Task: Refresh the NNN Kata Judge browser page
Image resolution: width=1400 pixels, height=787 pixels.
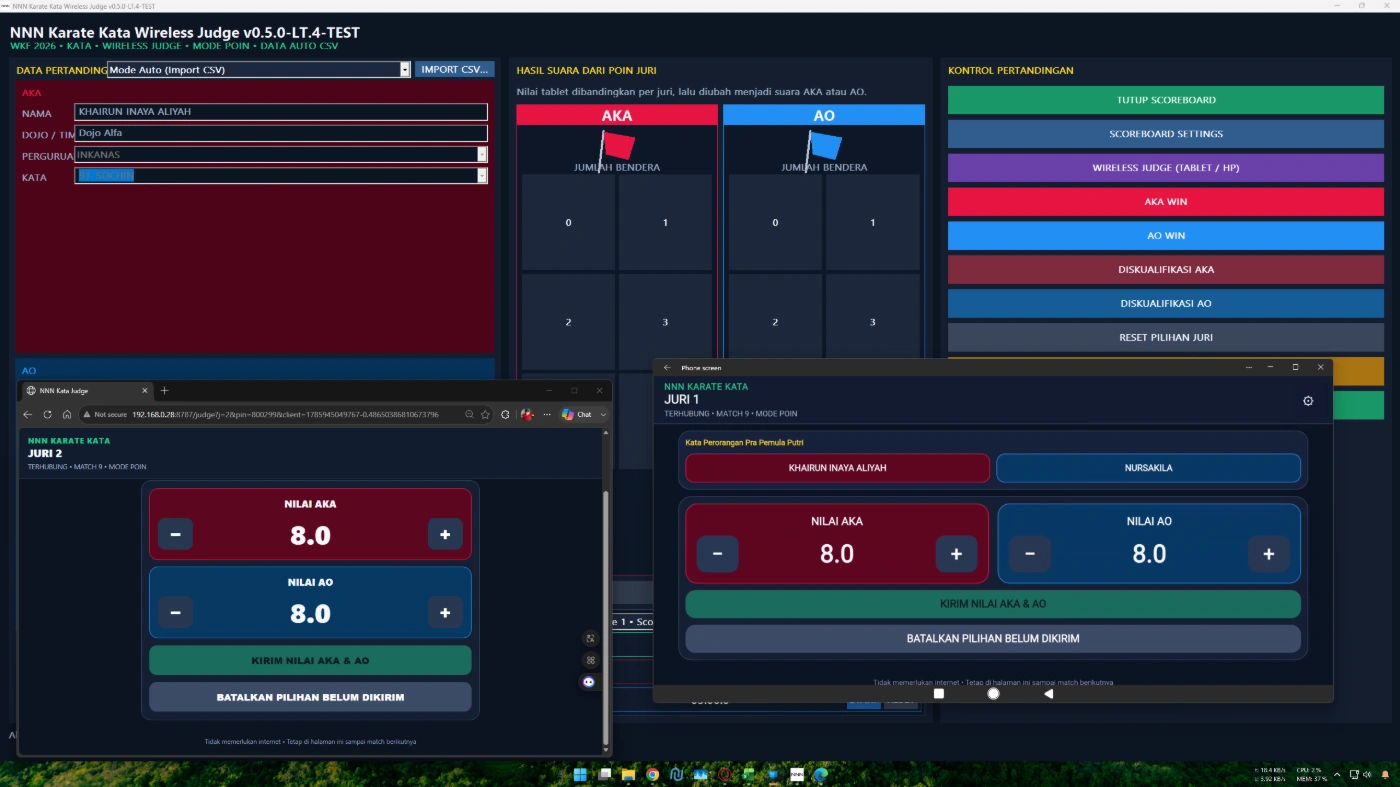Action: (47, 414)
